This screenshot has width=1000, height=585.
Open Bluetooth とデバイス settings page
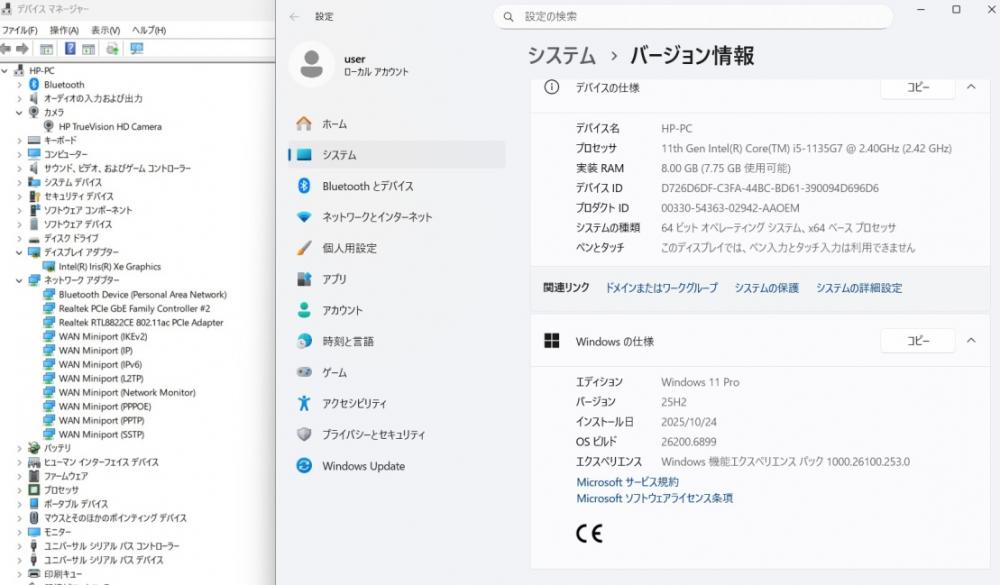tap(367, 186)
